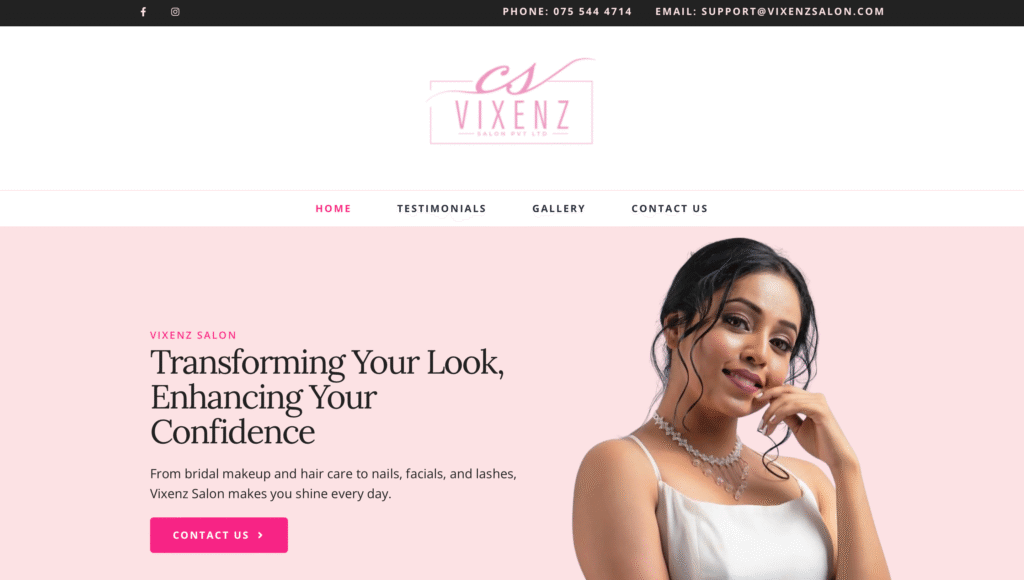Open the Gallery menu item
Screen dimensions: 1024x580
point(558,208)
